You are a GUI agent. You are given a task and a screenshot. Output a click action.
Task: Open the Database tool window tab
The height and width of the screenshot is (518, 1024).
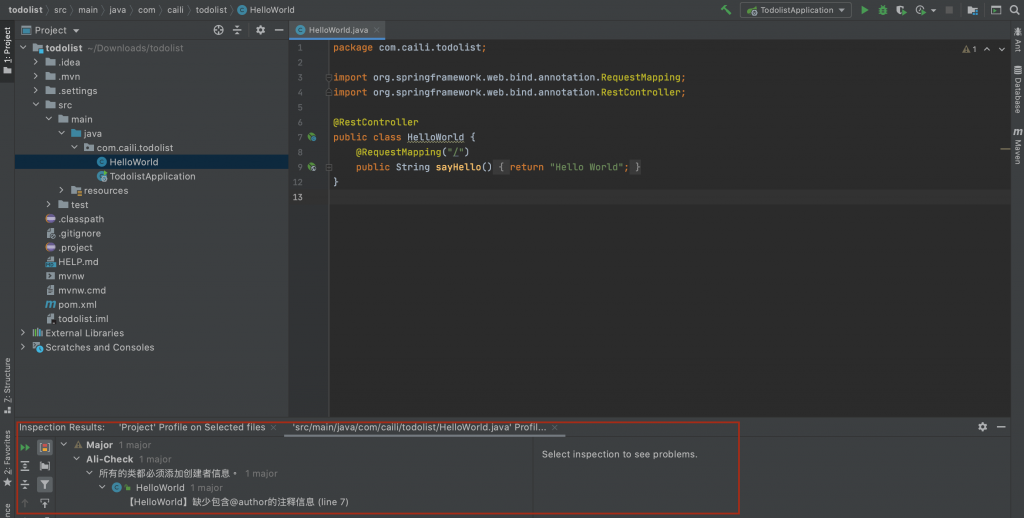point(1017,89)
